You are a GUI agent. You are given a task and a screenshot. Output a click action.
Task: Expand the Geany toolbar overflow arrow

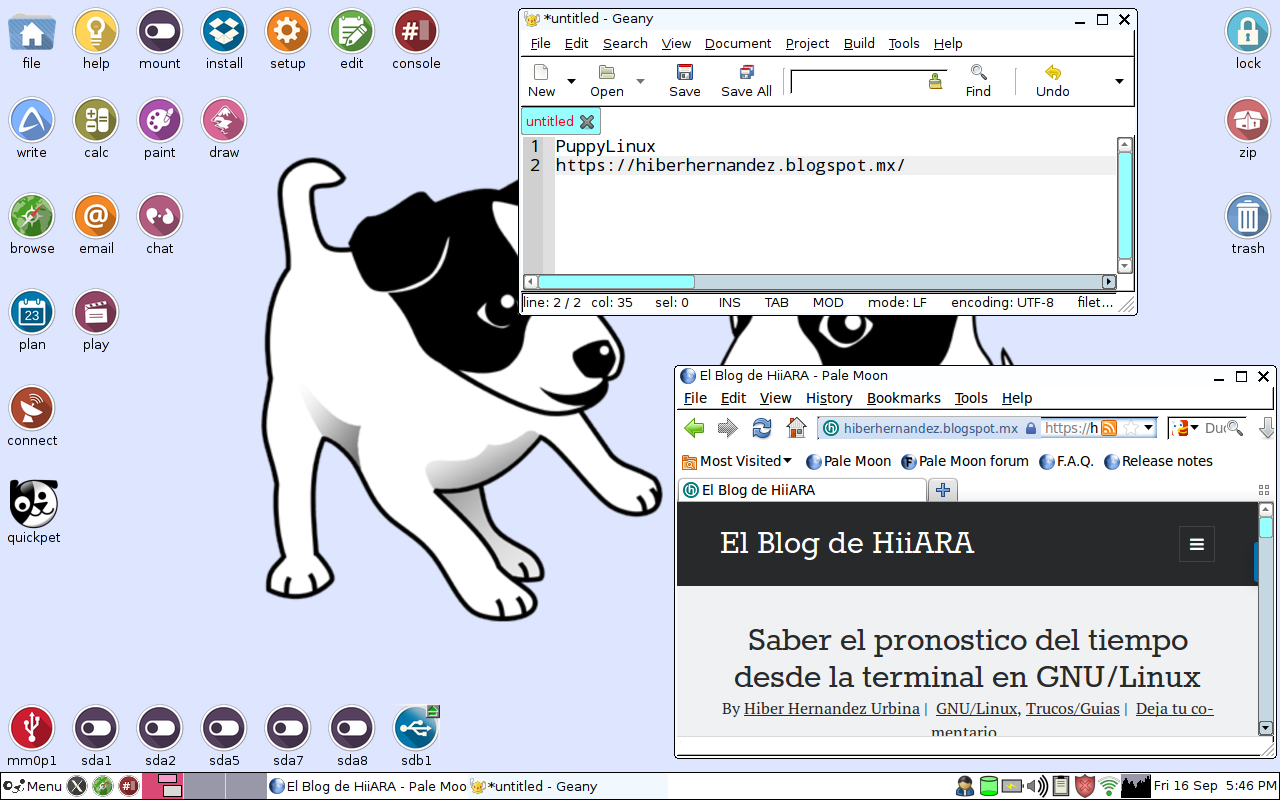click(x=1119, y=81)
